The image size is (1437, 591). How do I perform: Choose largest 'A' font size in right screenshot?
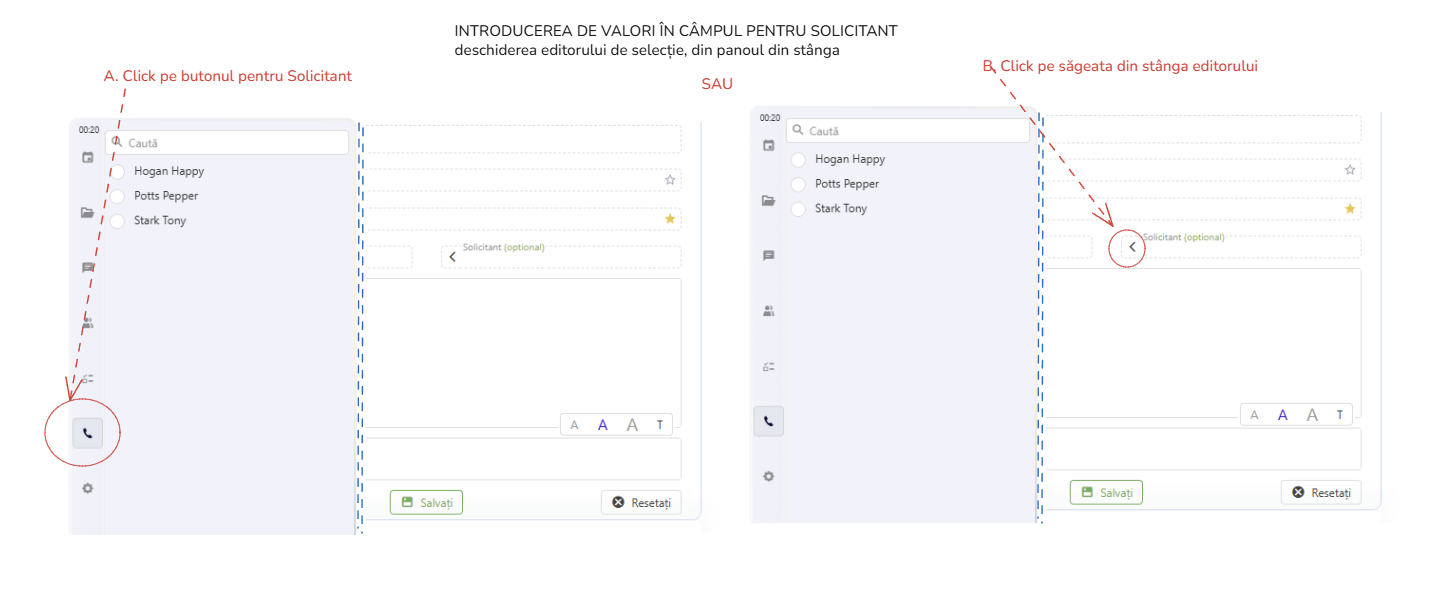click(1312, 415)
